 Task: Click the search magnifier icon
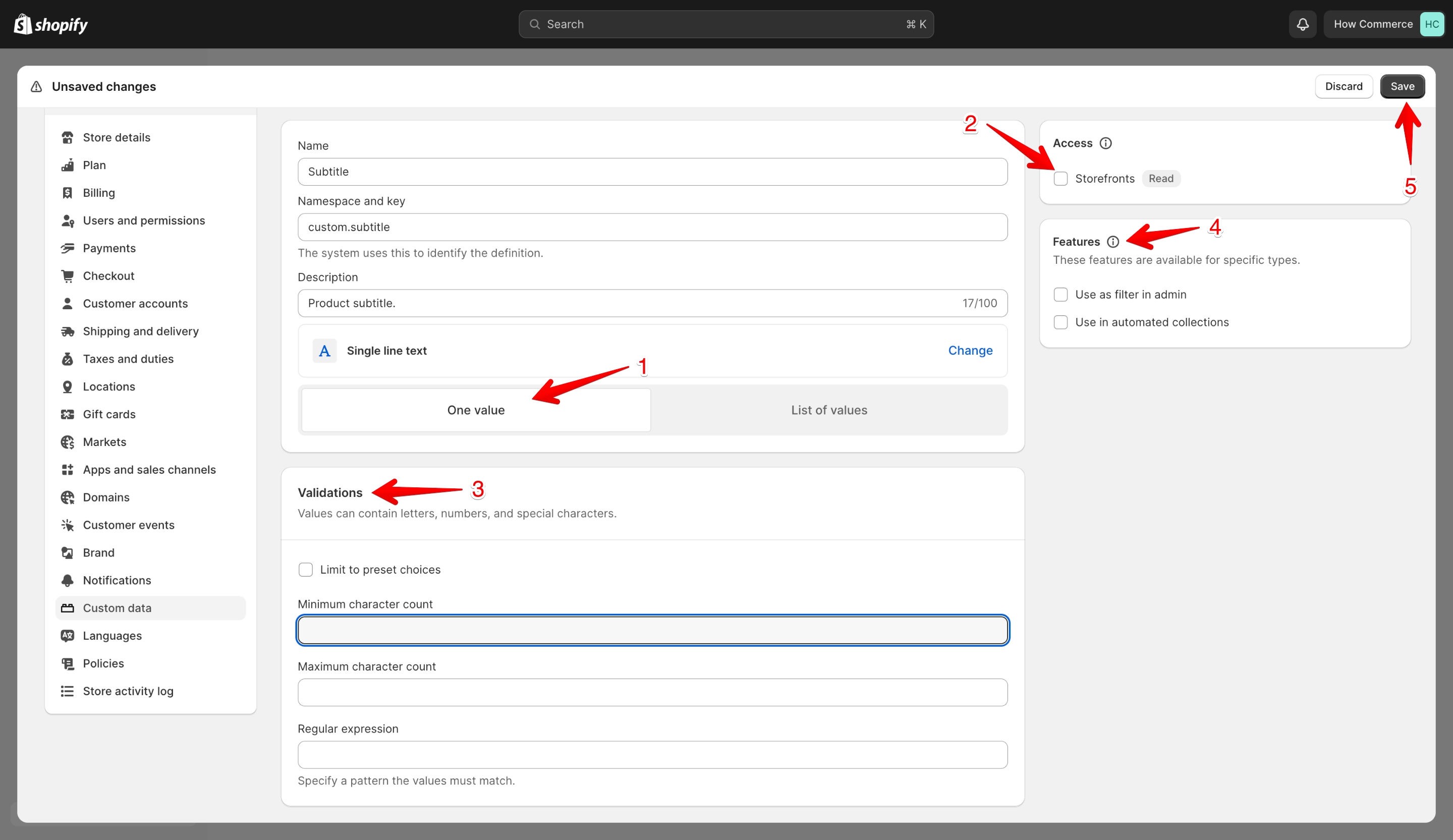pos(534,24)
